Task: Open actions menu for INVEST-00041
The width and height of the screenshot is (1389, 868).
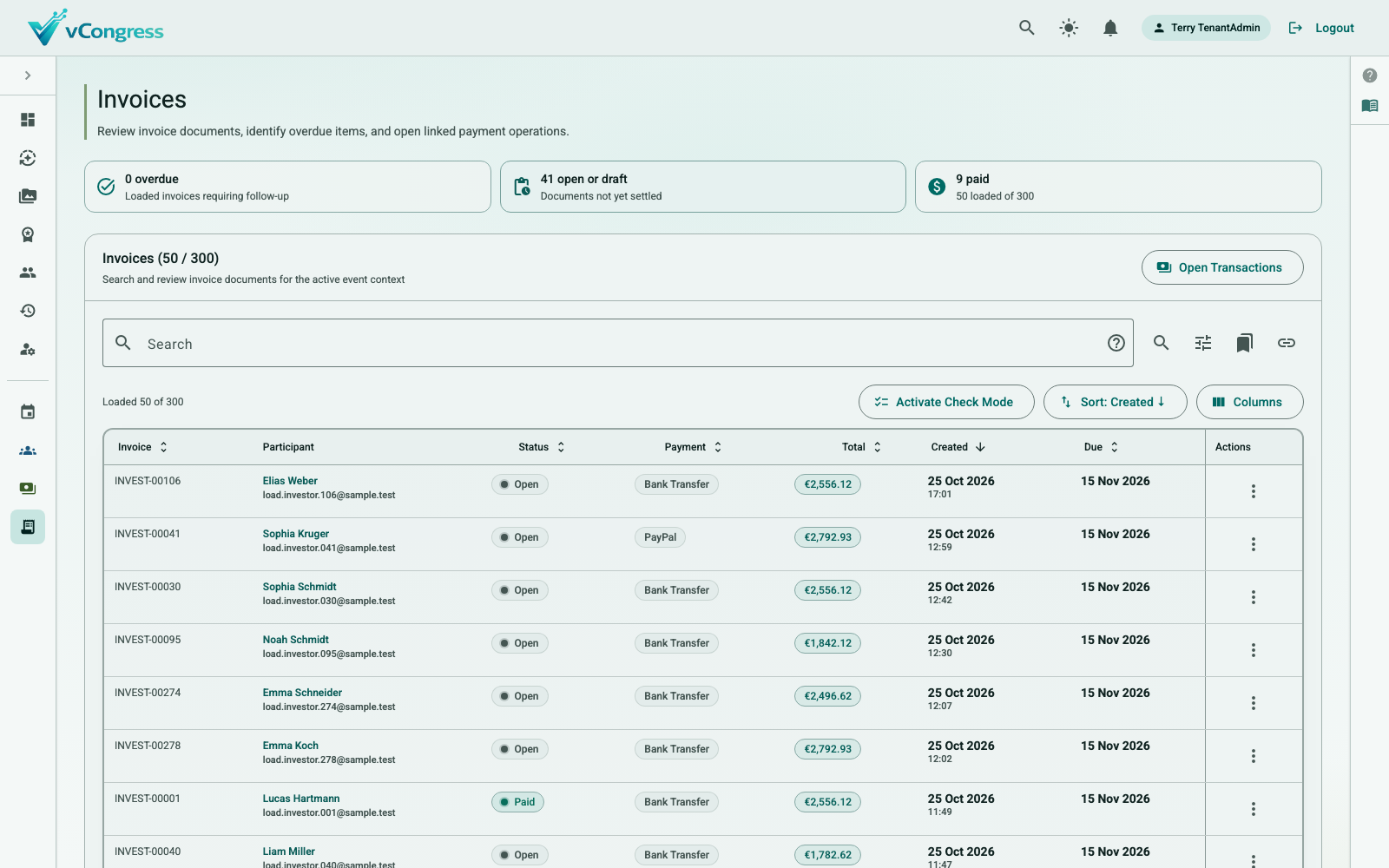Action: coord(1254,544)
